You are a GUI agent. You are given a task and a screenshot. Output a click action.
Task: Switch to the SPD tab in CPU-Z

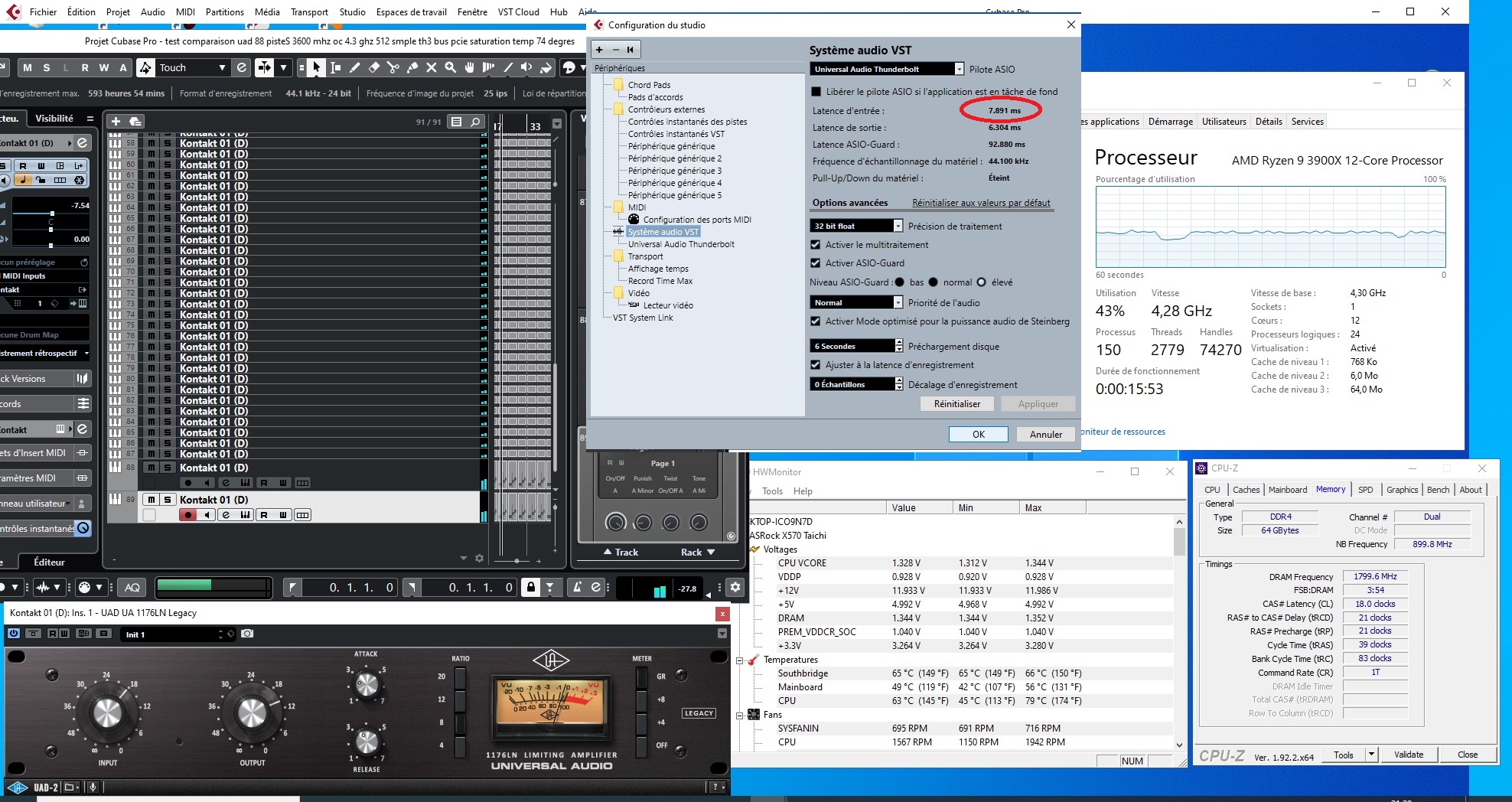(x=1367, y=490)
